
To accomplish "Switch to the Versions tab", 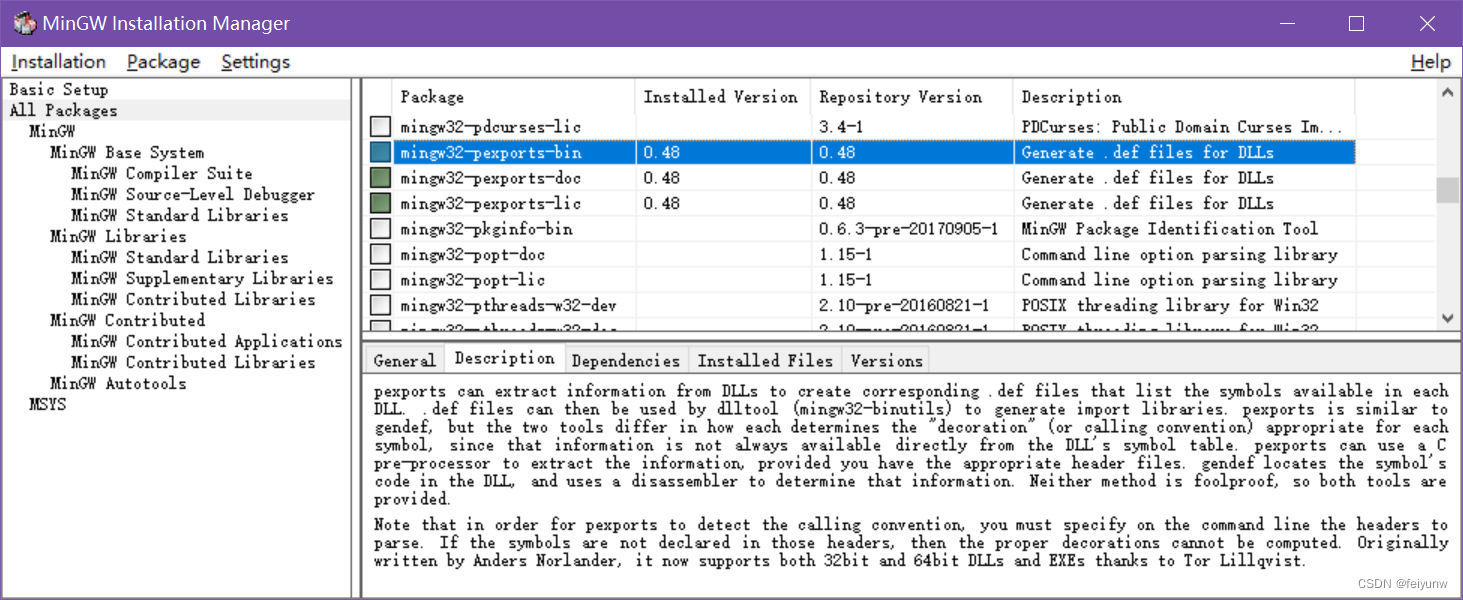I will click(x=887, y=361).
